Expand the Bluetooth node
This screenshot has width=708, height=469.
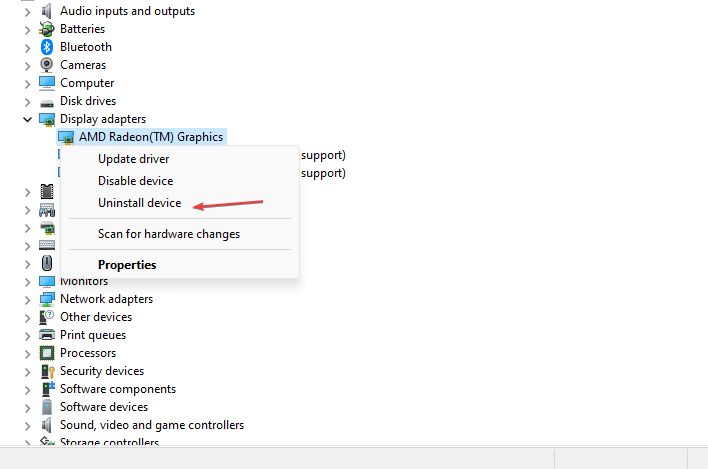[28, 48]
